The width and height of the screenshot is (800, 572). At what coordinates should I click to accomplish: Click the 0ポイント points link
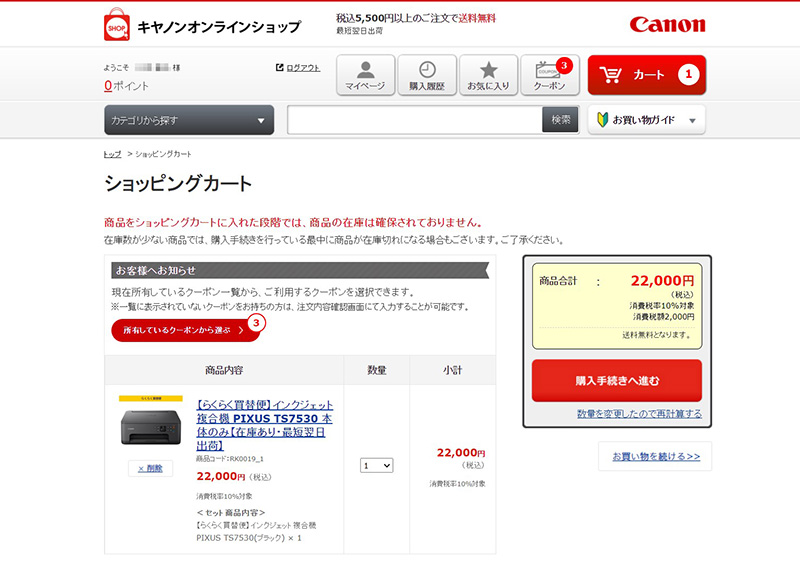pos(126,86)
